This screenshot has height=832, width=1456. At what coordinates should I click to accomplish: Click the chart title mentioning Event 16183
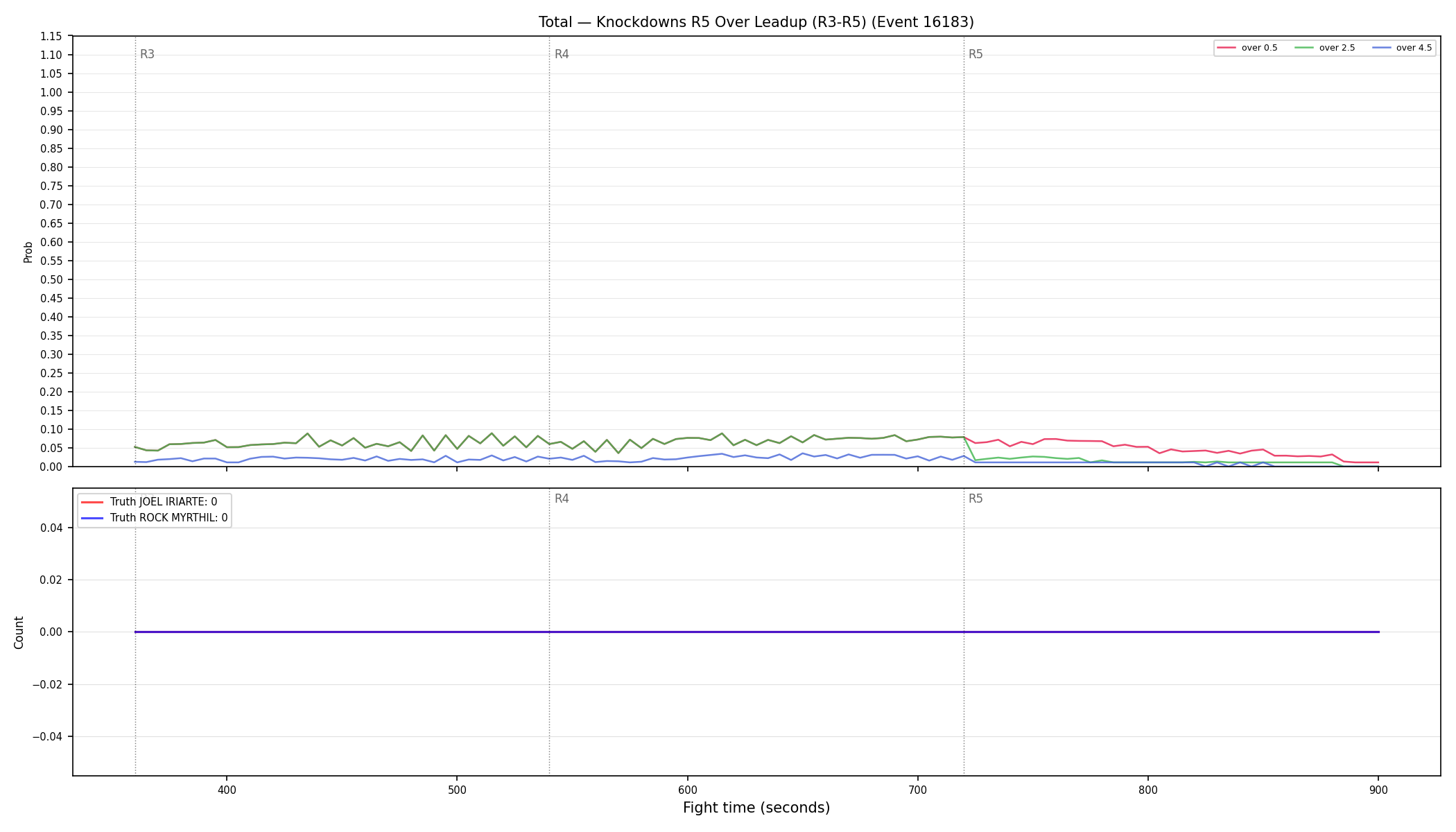(756, 22)
